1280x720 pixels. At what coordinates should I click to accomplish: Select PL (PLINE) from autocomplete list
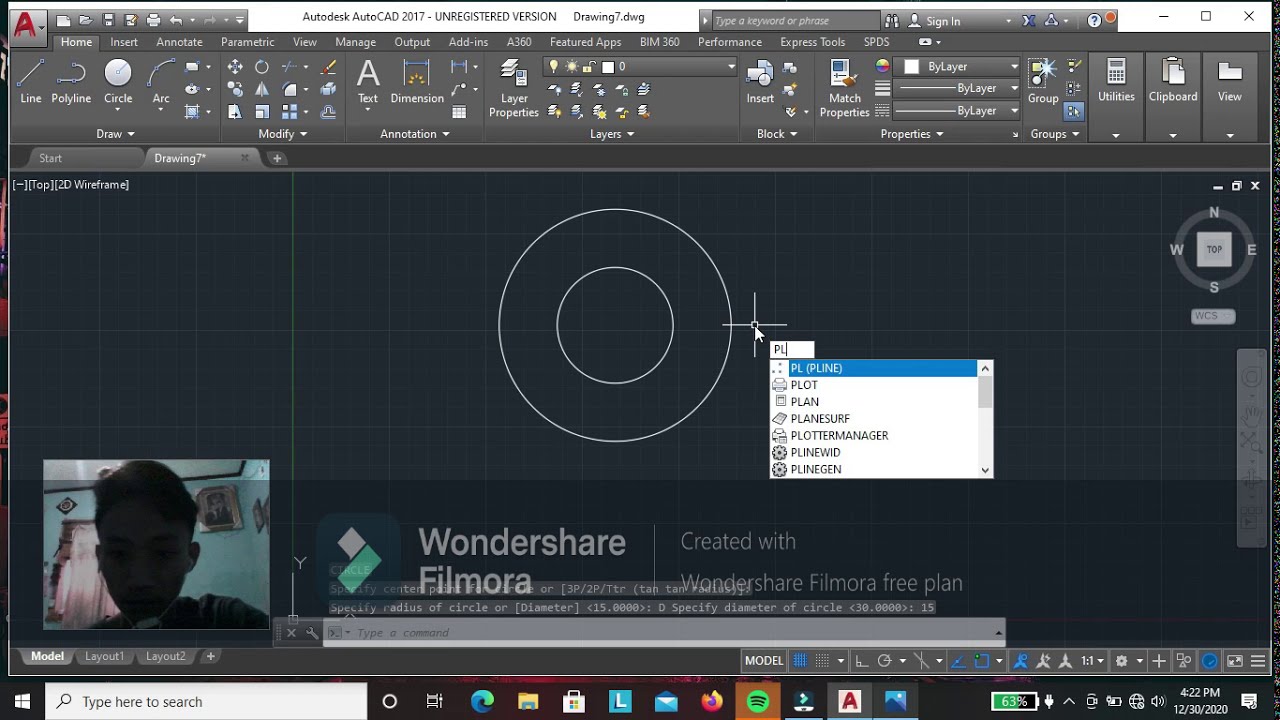click(x=873, y=368)
